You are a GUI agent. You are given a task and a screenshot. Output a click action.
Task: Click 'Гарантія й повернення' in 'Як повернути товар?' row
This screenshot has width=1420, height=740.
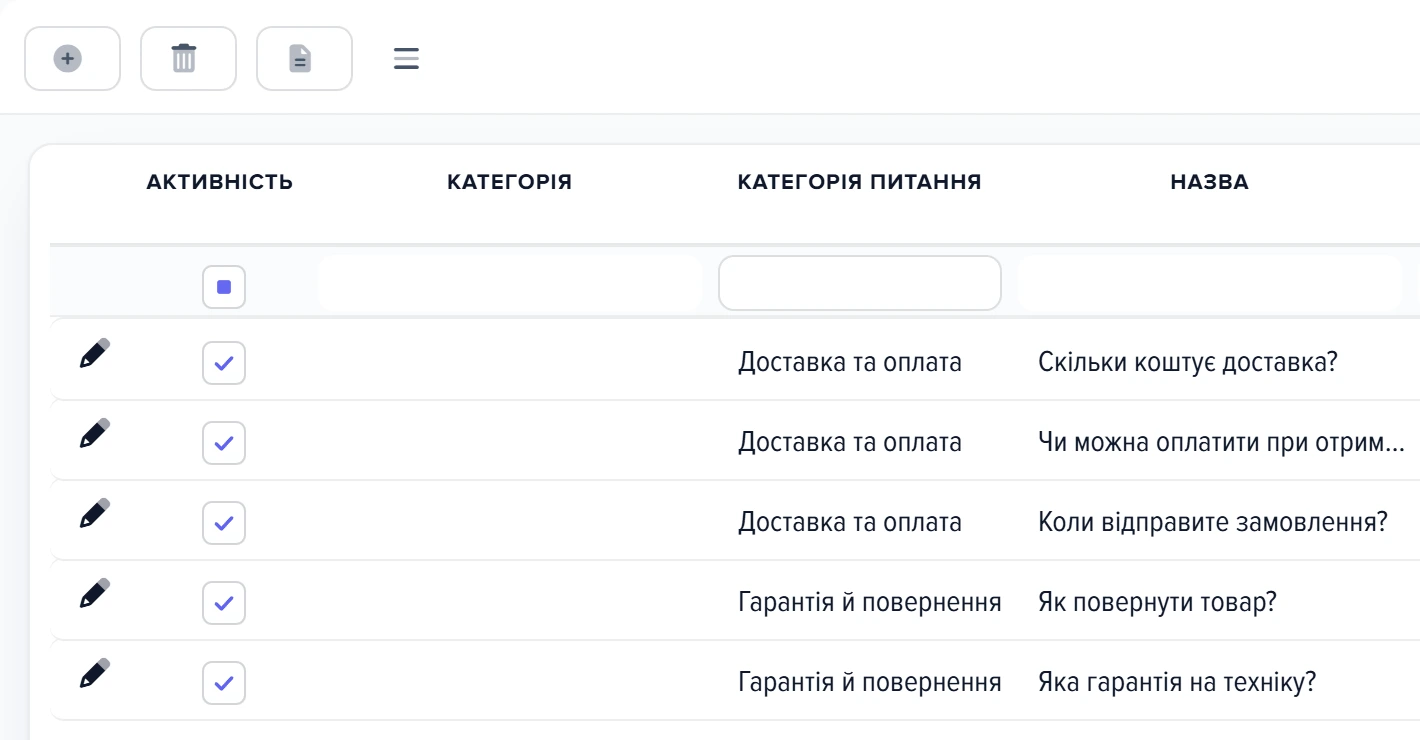coord(870,602)
